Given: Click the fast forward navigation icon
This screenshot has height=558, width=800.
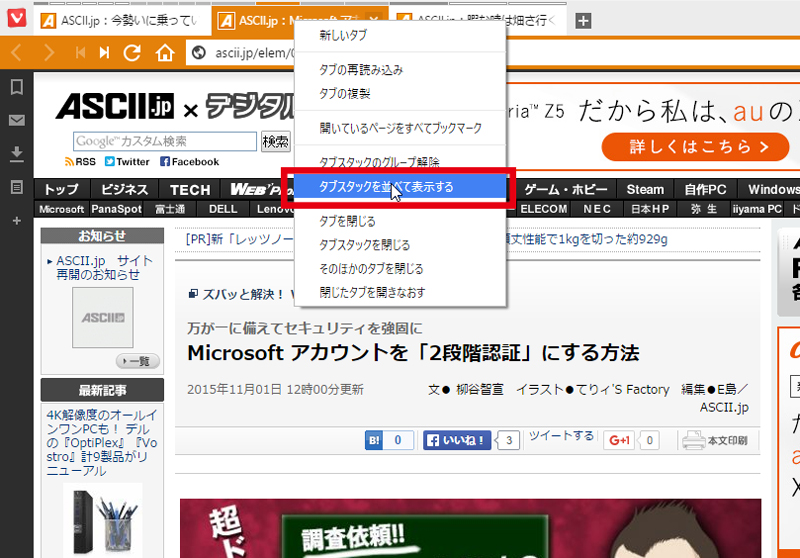Looking at the screenshot, I should tap(104, 53).
